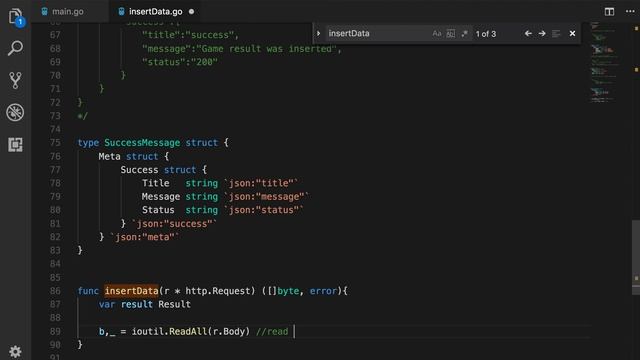Image resolution: width=640 pixels, height=360 pixels.
Task: Click the `json:"meta"` tag text
Action: pos(145,237)
